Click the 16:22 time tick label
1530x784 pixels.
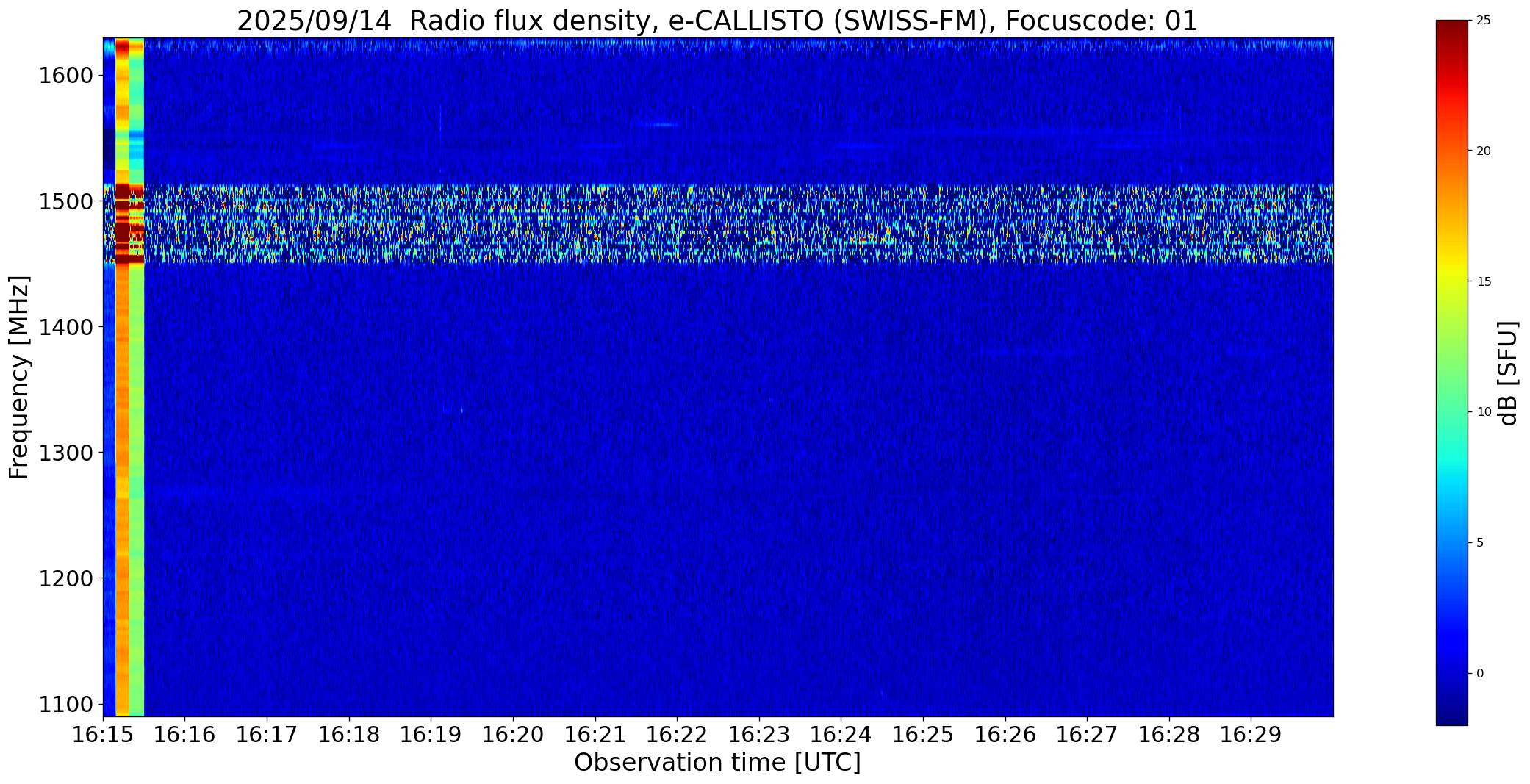point(677,735)
